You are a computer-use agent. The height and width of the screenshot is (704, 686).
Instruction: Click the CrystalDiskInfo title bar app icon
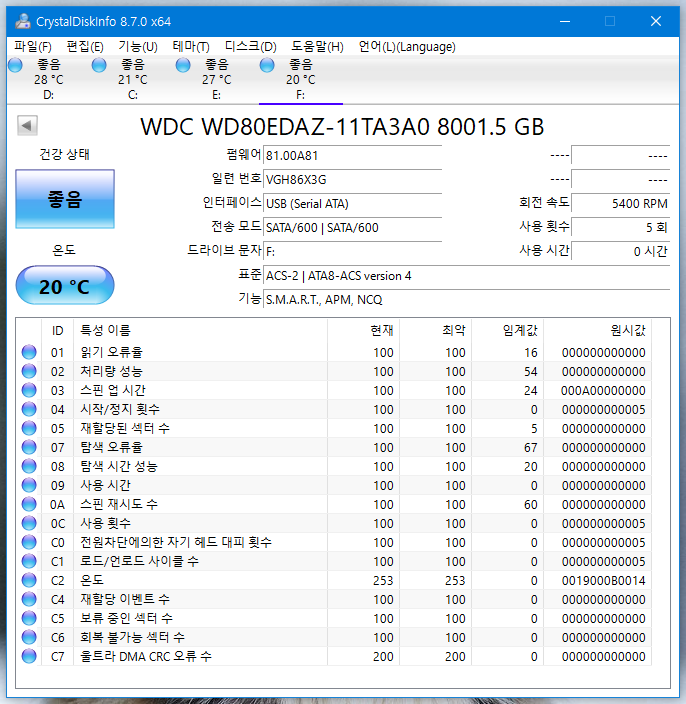tap(23, 21)
